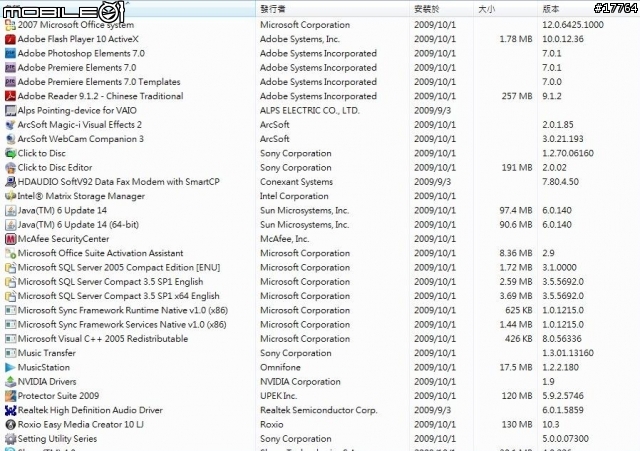Image resolution: width=640 pixels, height=451 pixels.
Task: Select Adobe Premiere Elements 7.0 Templates icon
Action: tap(10, 82)
